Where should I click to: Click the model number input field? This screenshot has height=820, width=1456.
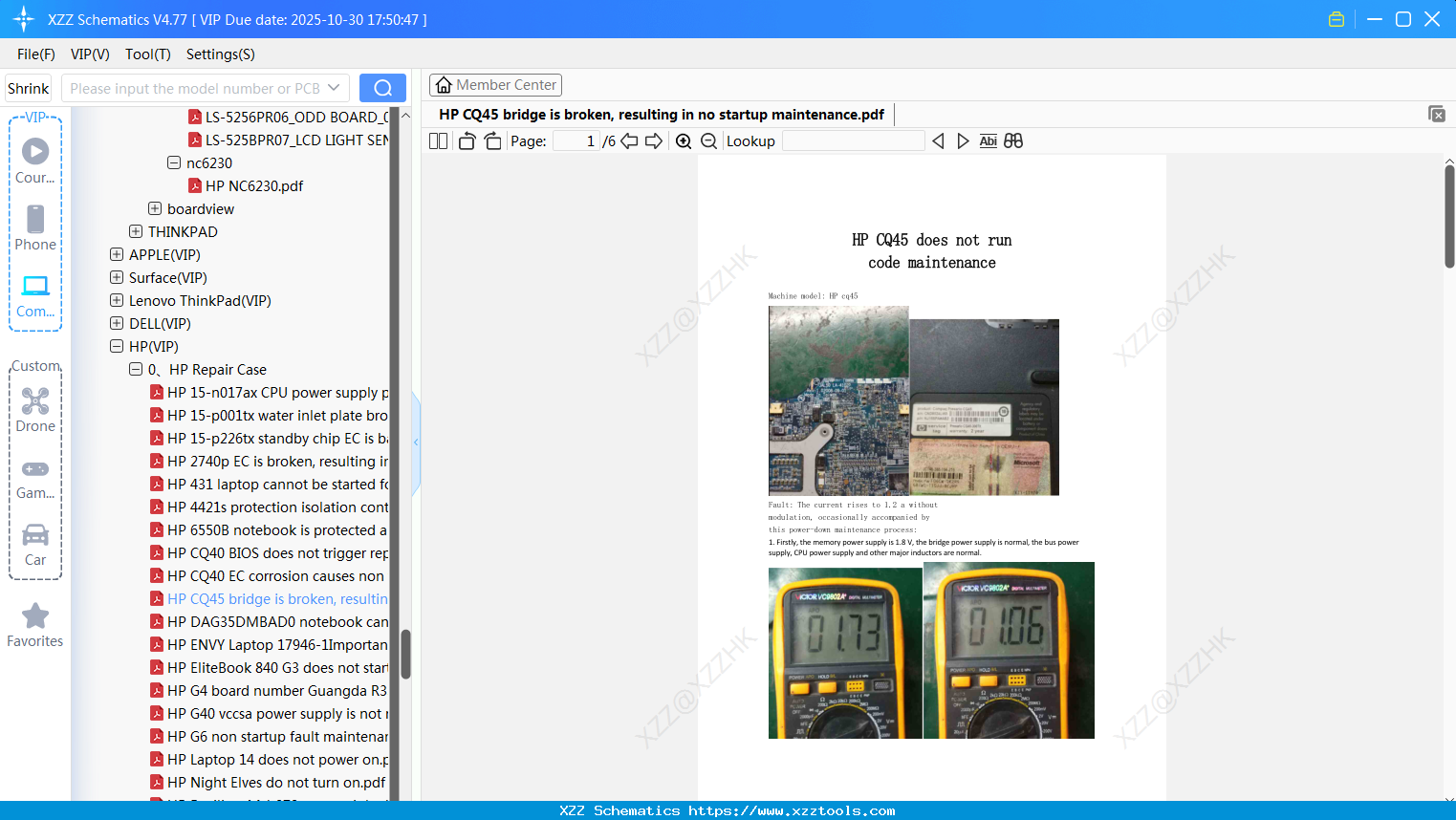(196, 88)
